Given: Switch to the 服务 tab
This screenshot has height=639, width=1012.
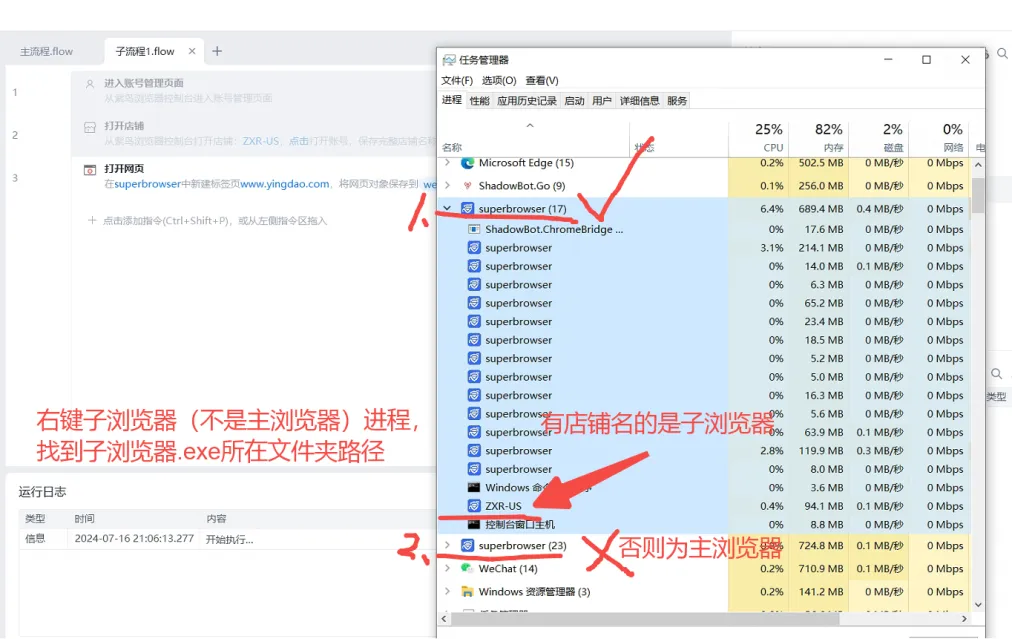Looking at the screenshot, I should pyautogui.click(x=677, y=101).
